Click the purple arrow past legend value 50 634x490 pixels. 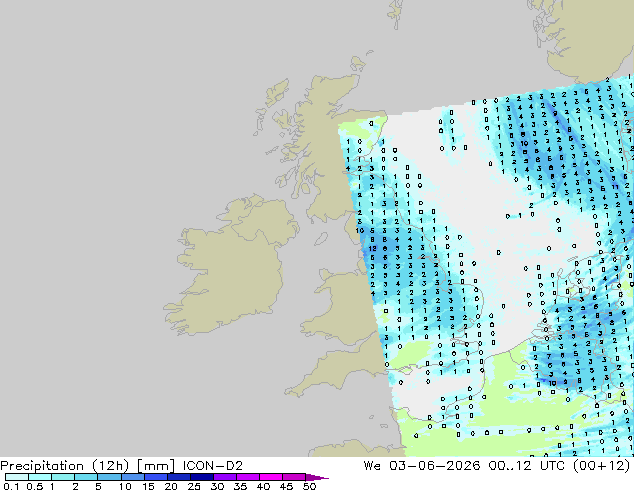pos(317,477)
